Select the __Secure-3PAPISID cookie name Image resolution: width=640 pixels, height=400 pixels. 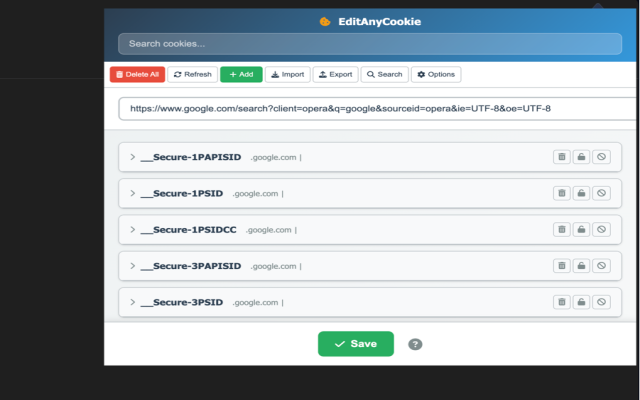[x=191, y=266]
